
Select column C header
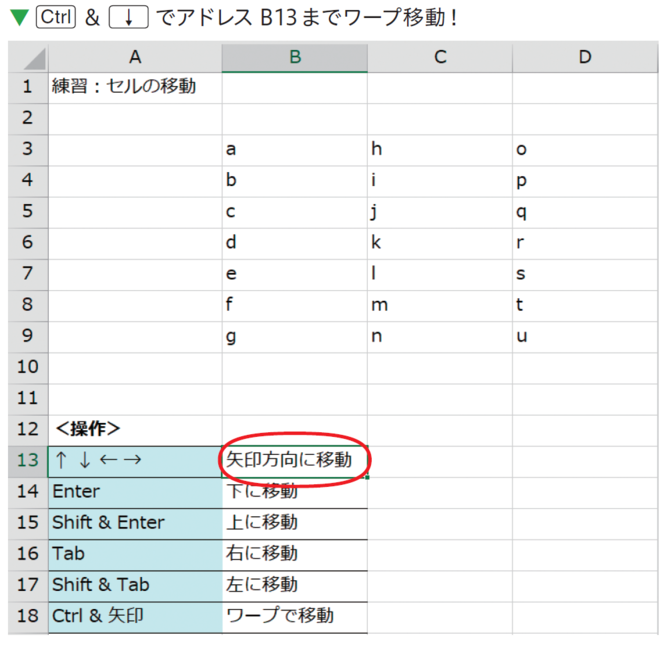(x=440, y=57)
